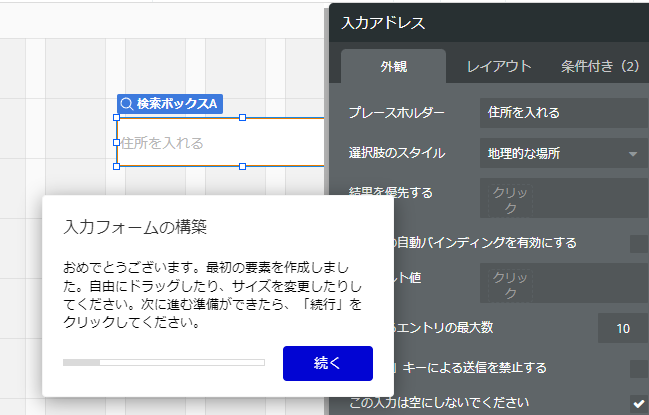The width and height of the screenshot is (649, 415).
Task: Click the 結果を優先する expression field
Action: click(564, 198)
